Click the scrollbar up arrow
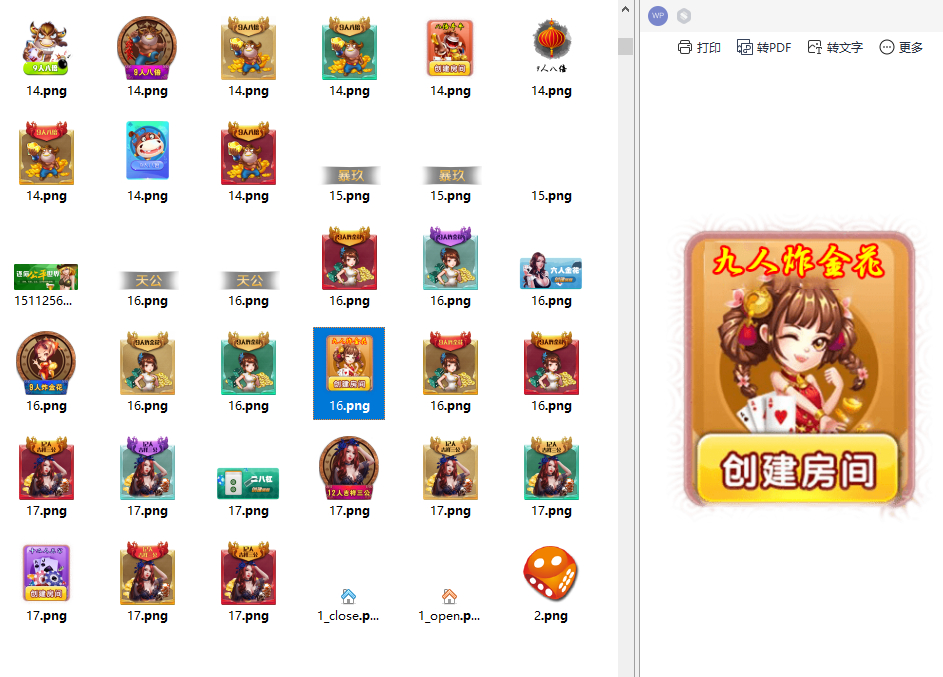 (x=625, y=10)
